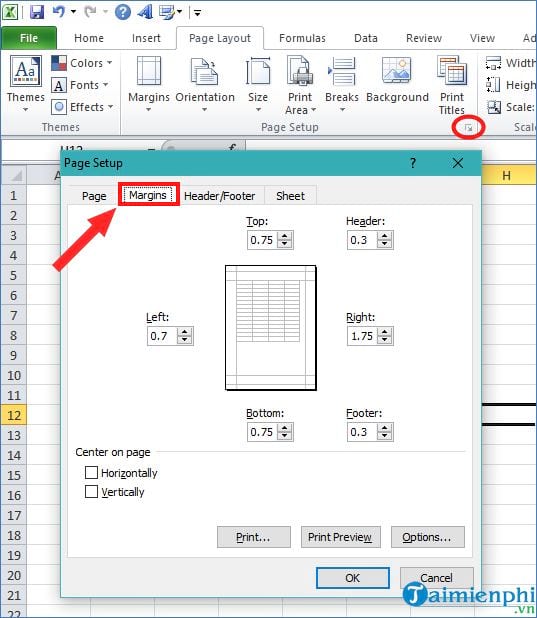The width and height of the screenshot is (537, 618).
Task: Open the Sheet tab in Page Setup
Action: 290,196
